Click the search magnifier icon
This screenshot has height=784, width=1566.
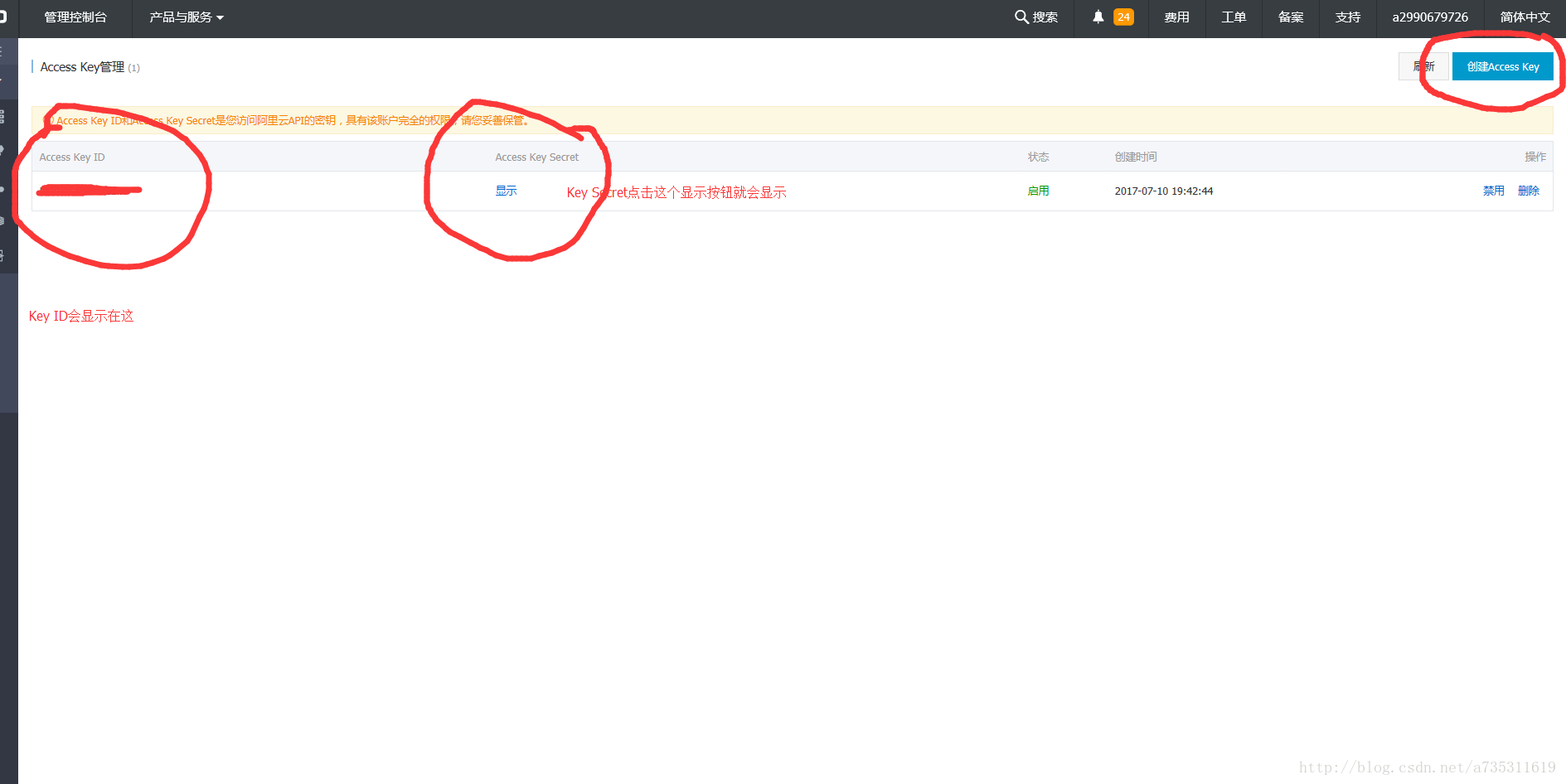coord(1021,17)
